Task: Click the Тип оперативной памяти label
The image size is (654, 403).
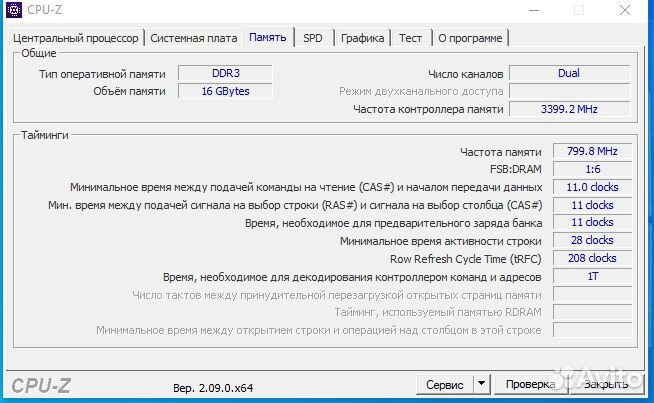Action: tap(102, 74)
